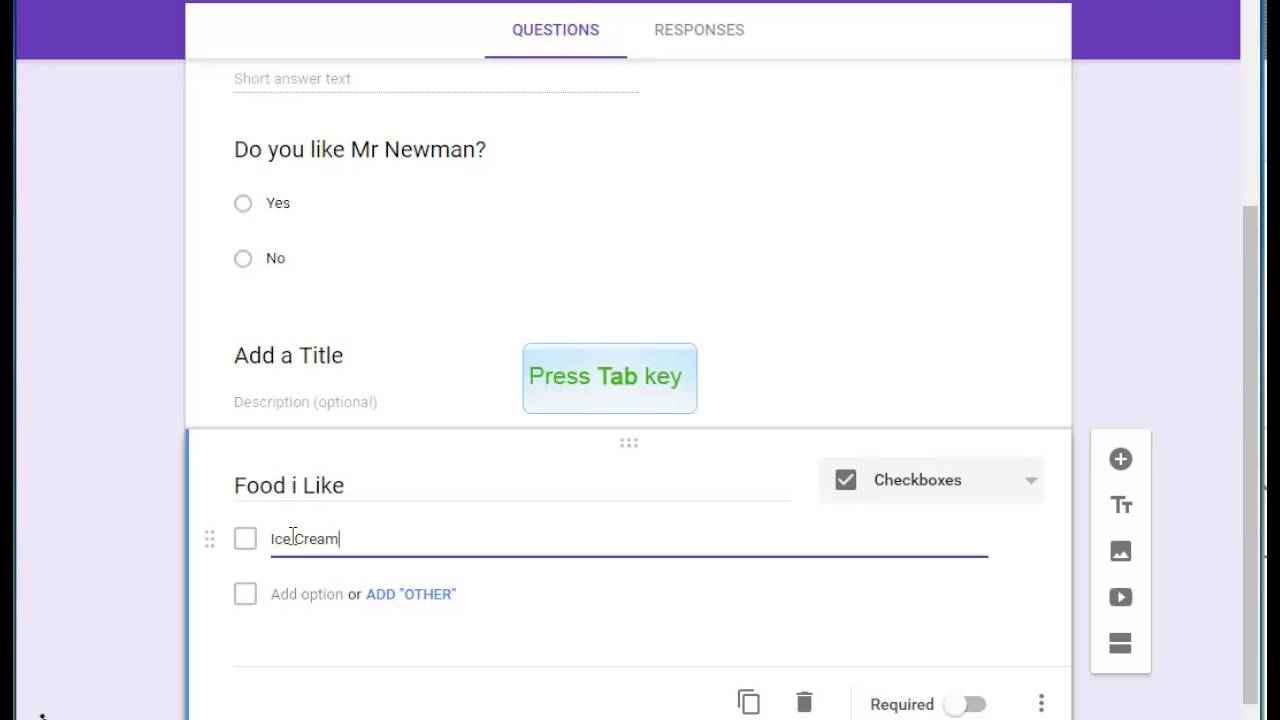
Task: Duplicate the Food i Like question
Action: point(748,702)
